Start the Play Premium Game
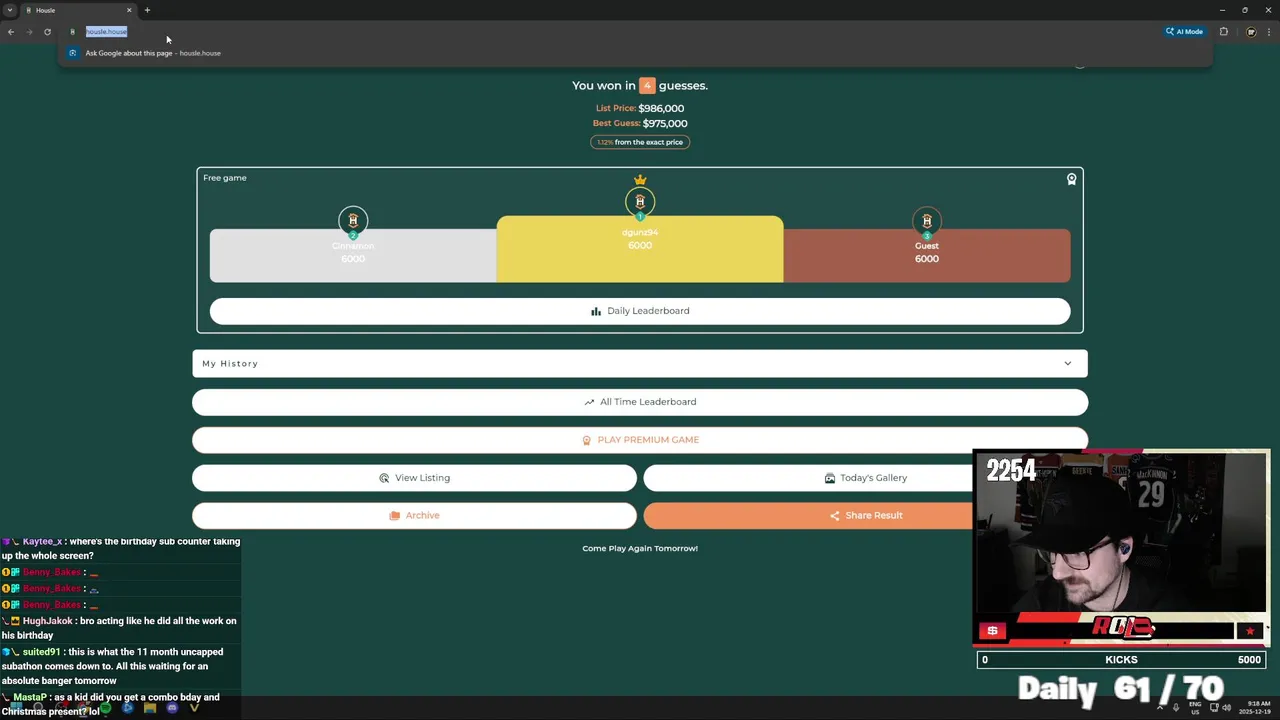Screen dimensions: 1280x720 click(x=640, y=440)
